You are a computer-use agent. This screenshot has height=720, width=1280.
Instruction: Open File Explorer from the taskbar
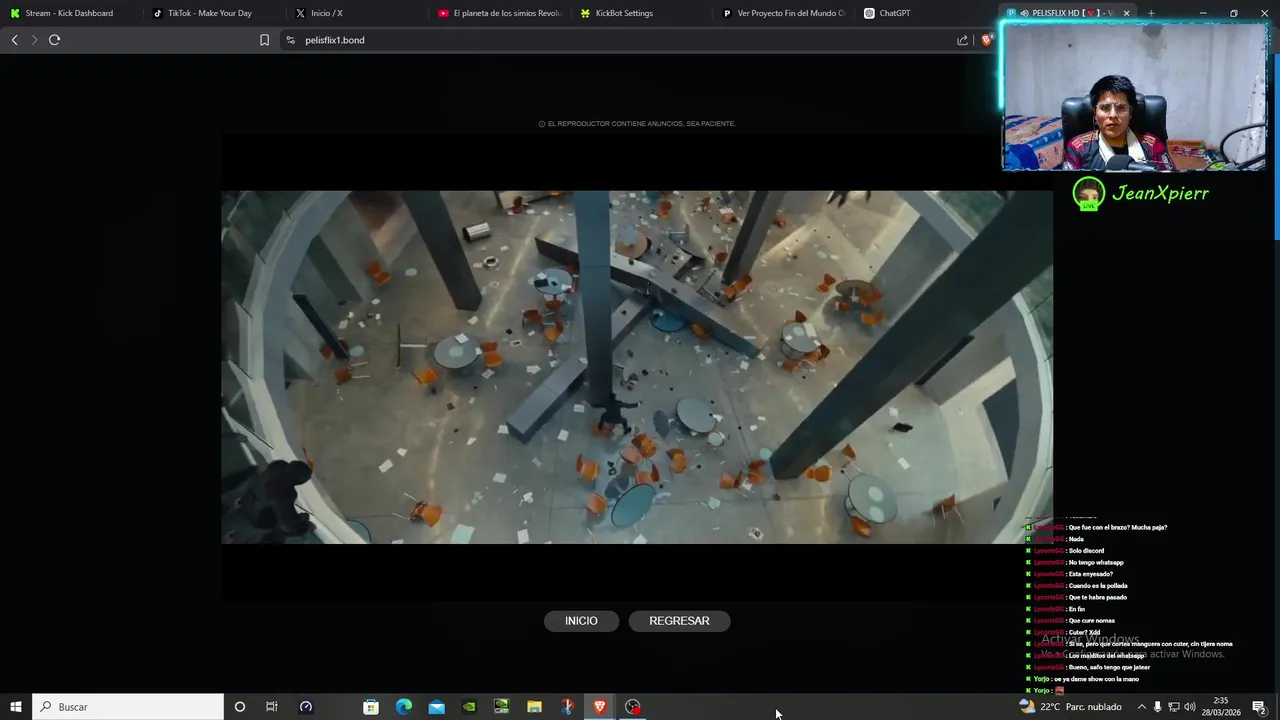pos(534,707)
